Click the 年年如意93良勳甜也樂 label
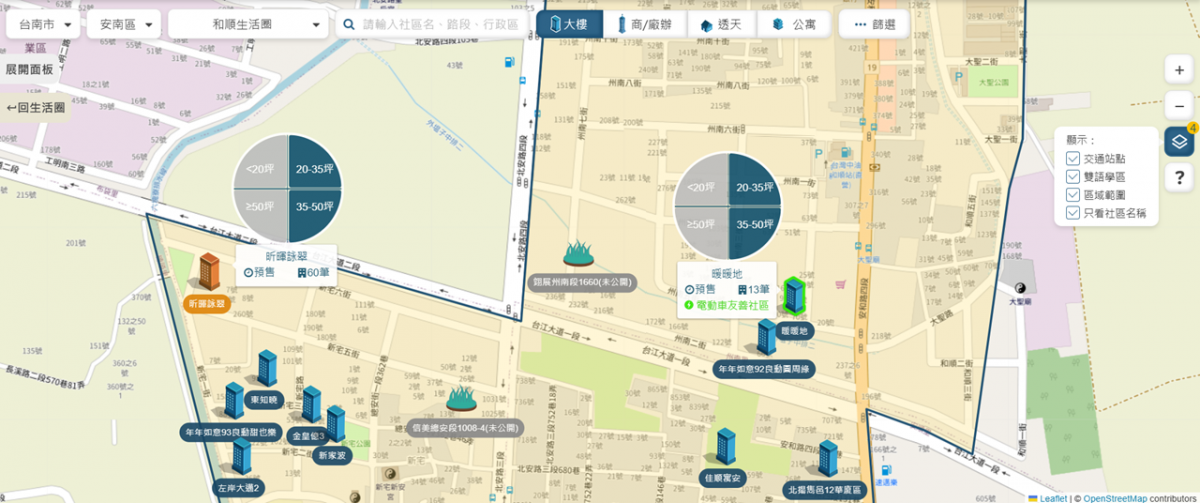 point(229,432)
